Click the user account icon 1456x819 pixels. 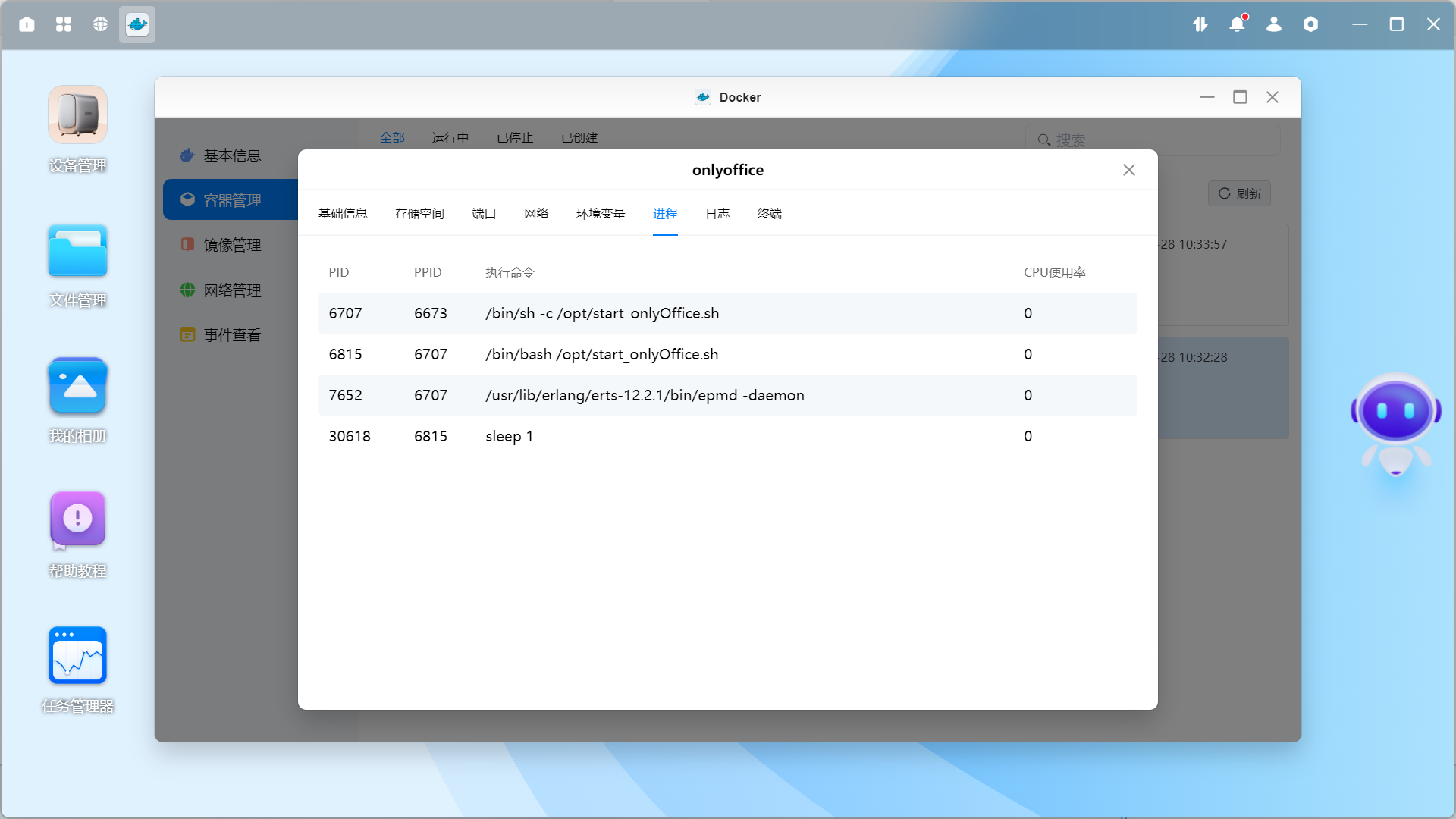click(1274, 24)
